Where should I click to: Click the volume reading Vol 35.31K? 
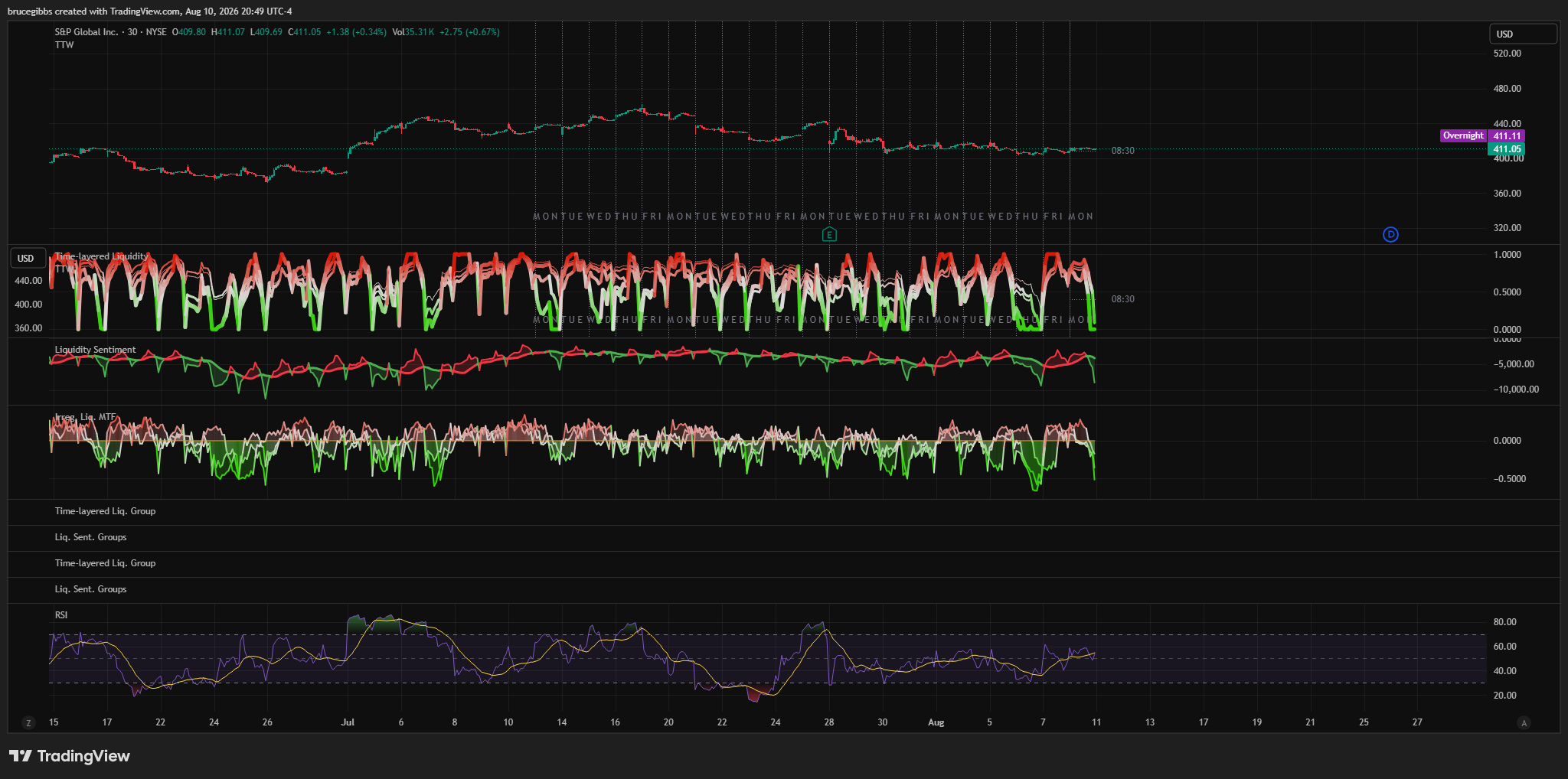(413, 32)
